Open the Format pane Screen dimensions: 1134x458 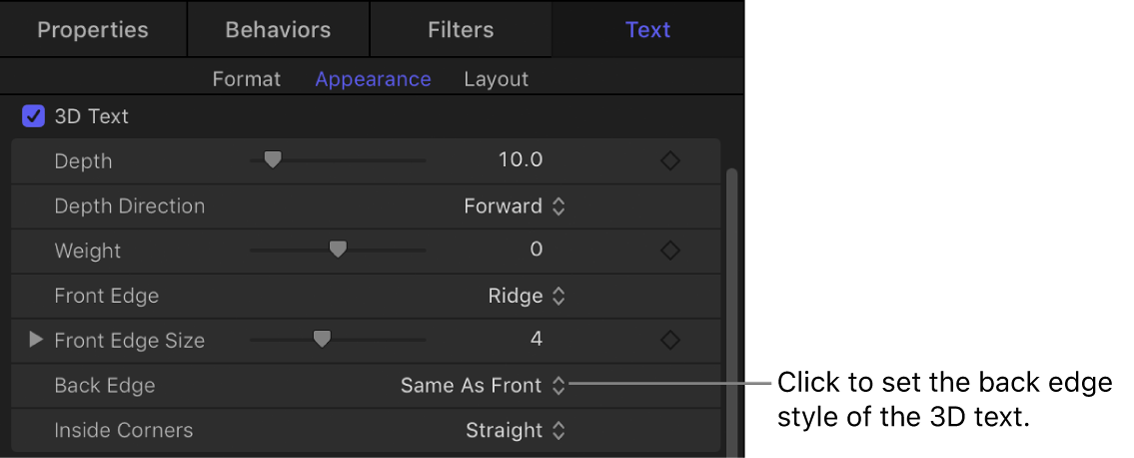tap(246, 79)
